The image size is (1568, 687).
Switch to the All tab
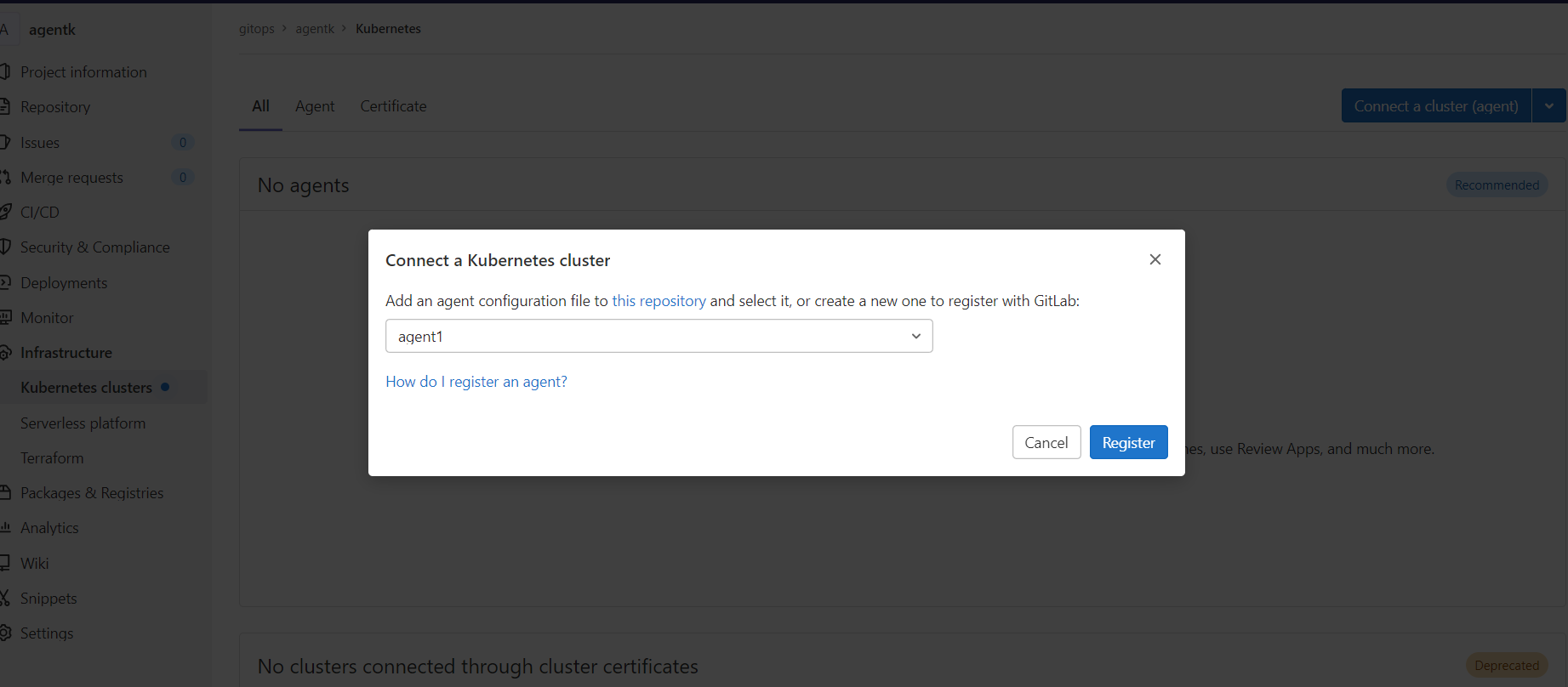click(x=260, y=106)
